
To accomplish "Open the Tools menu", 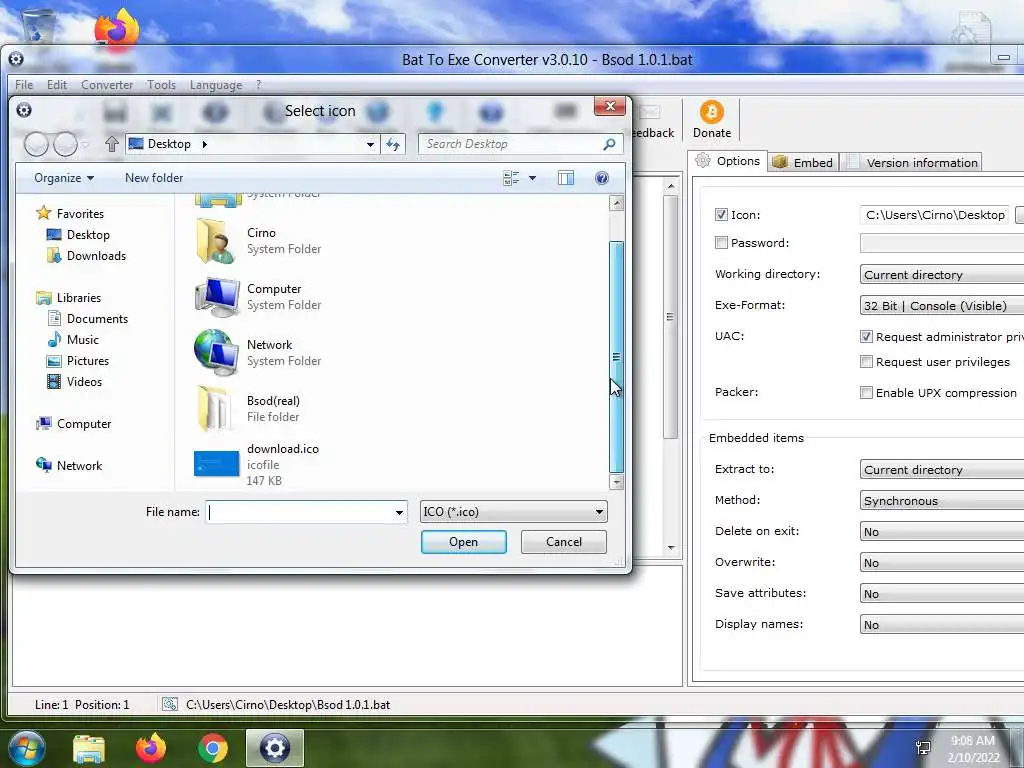I will pos(161,85).
